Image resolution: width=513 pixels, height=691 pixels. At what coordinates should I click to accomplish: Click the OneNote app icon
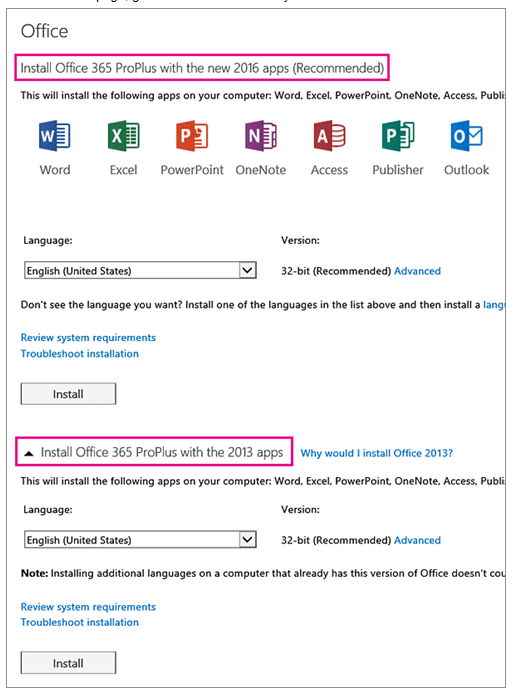pos(261,136)
